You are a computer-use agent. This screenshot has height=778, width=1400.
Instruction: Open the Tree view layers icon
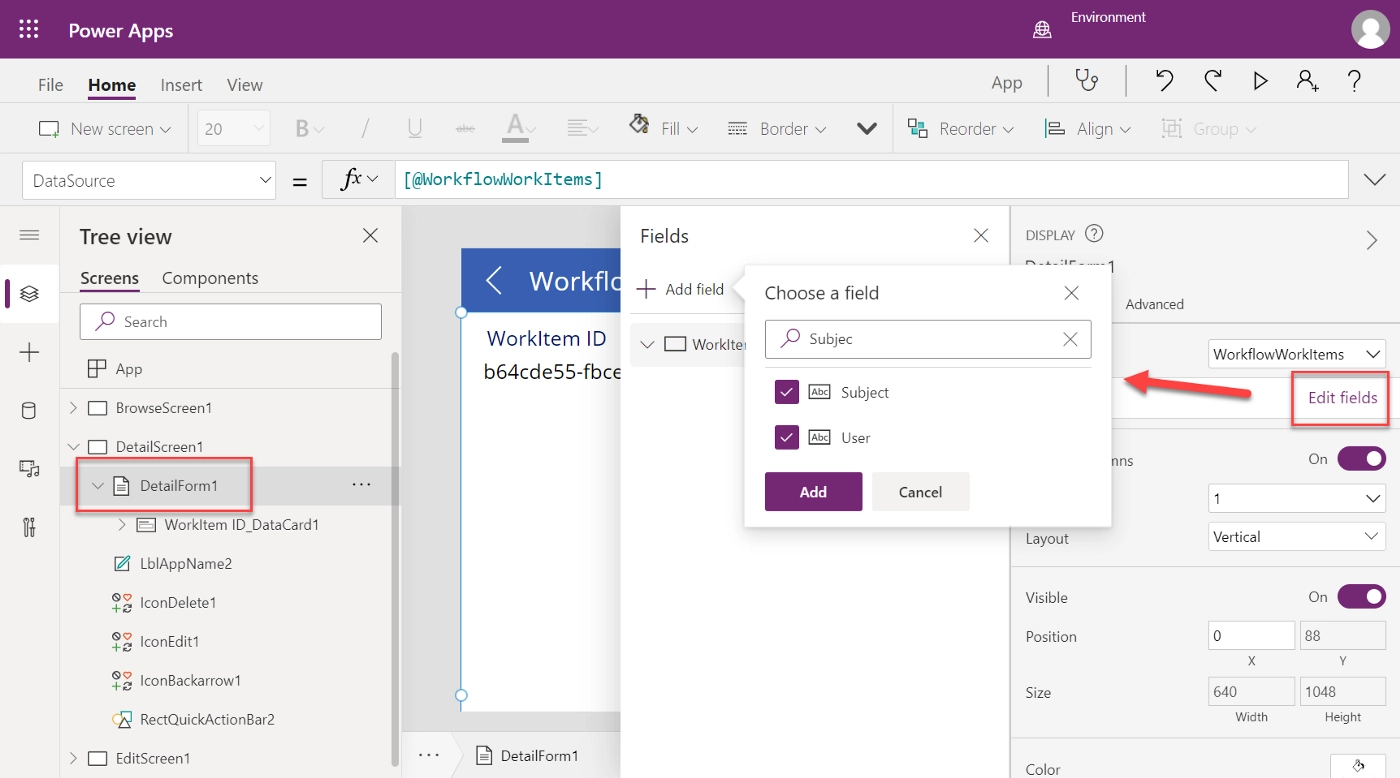tap(29, 293)
